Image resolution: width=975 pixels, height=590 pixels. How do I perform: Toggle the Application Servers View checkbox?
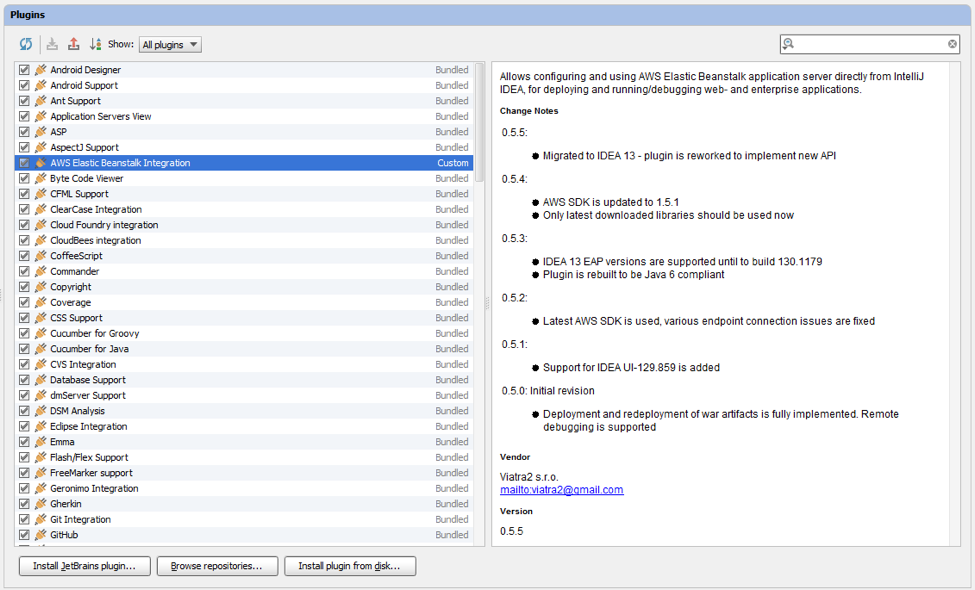(x=24, y=116)
